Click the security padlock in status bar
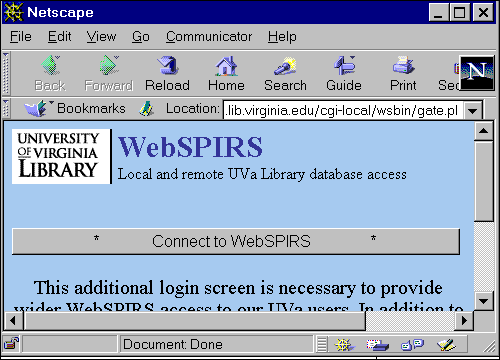This screenshot has width=500, height=360. click(x=11, y=344)
